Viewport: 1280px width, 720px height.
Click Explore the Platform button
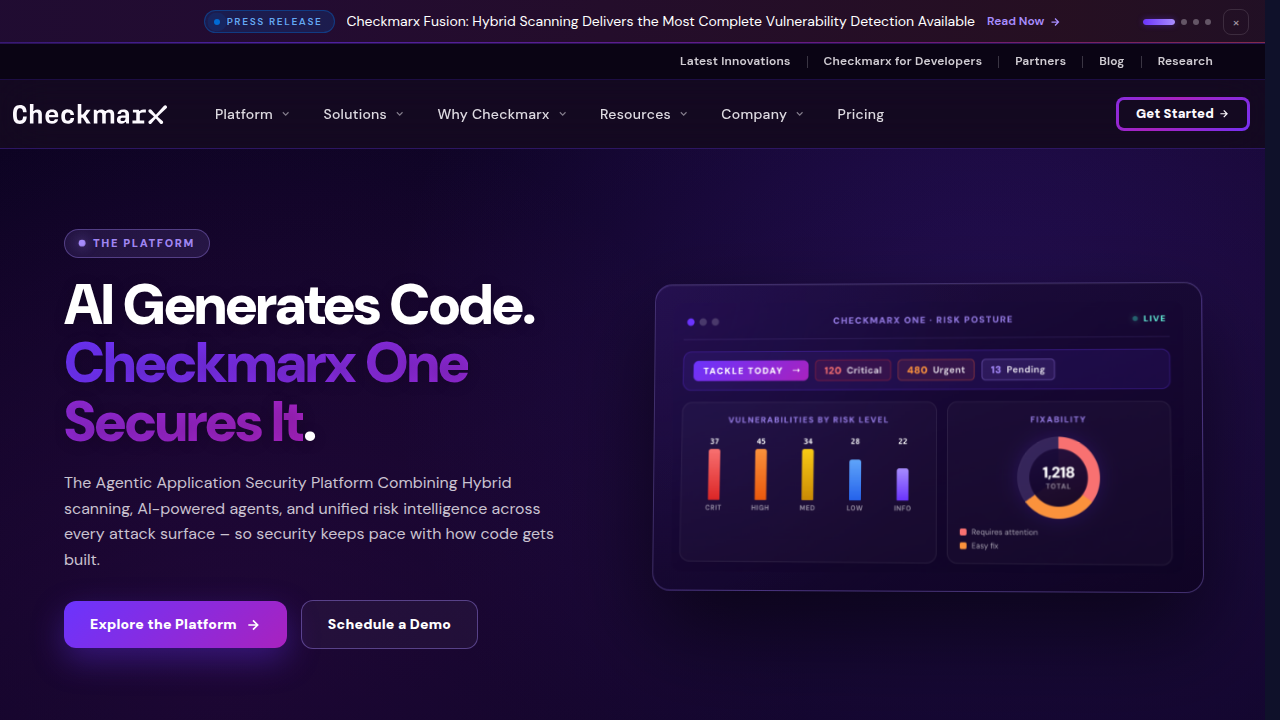[175, 624]
